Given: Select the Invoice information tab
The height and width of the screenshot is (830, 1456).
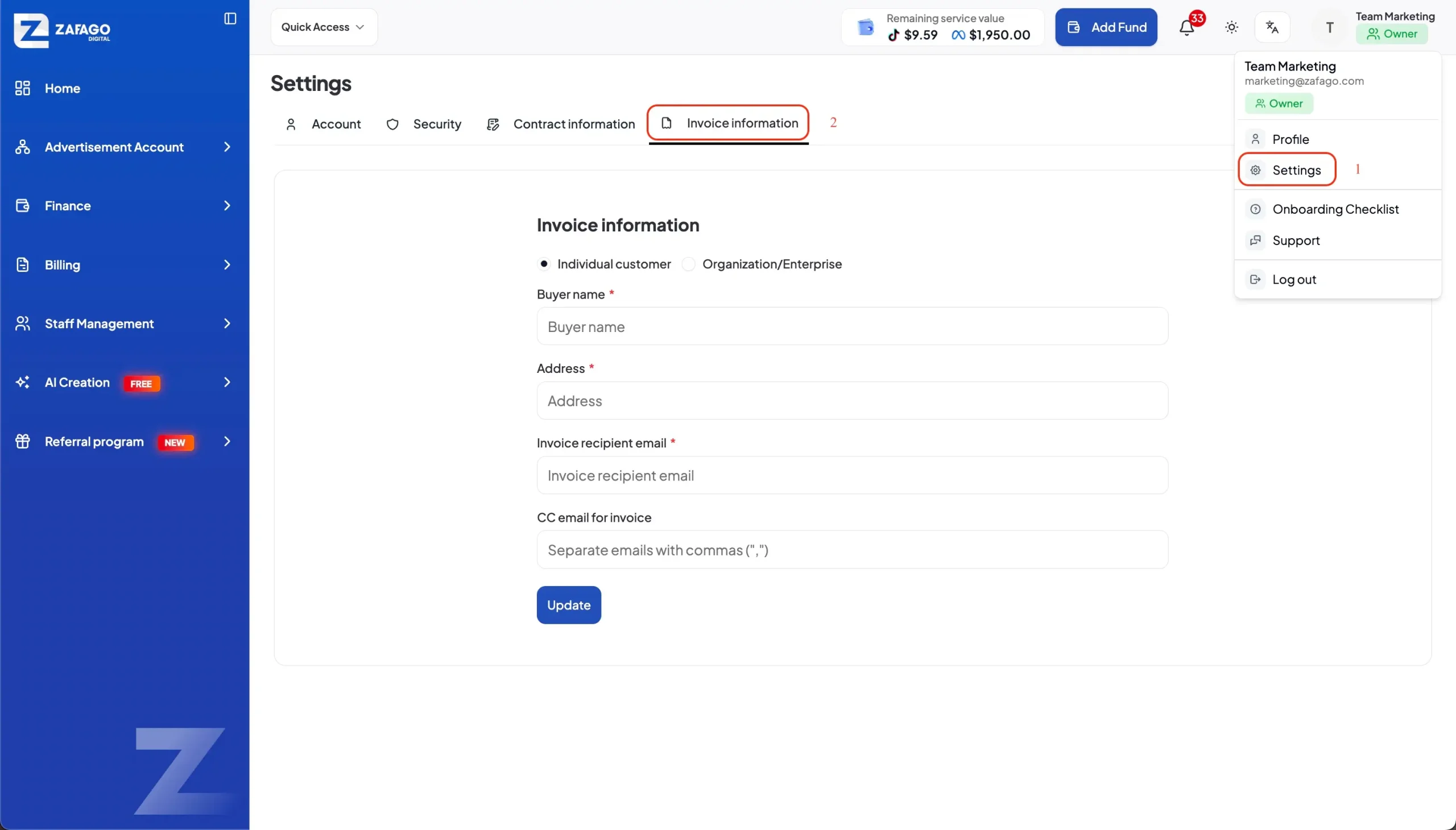Looking at the screenshot, I should click(729, 123).
